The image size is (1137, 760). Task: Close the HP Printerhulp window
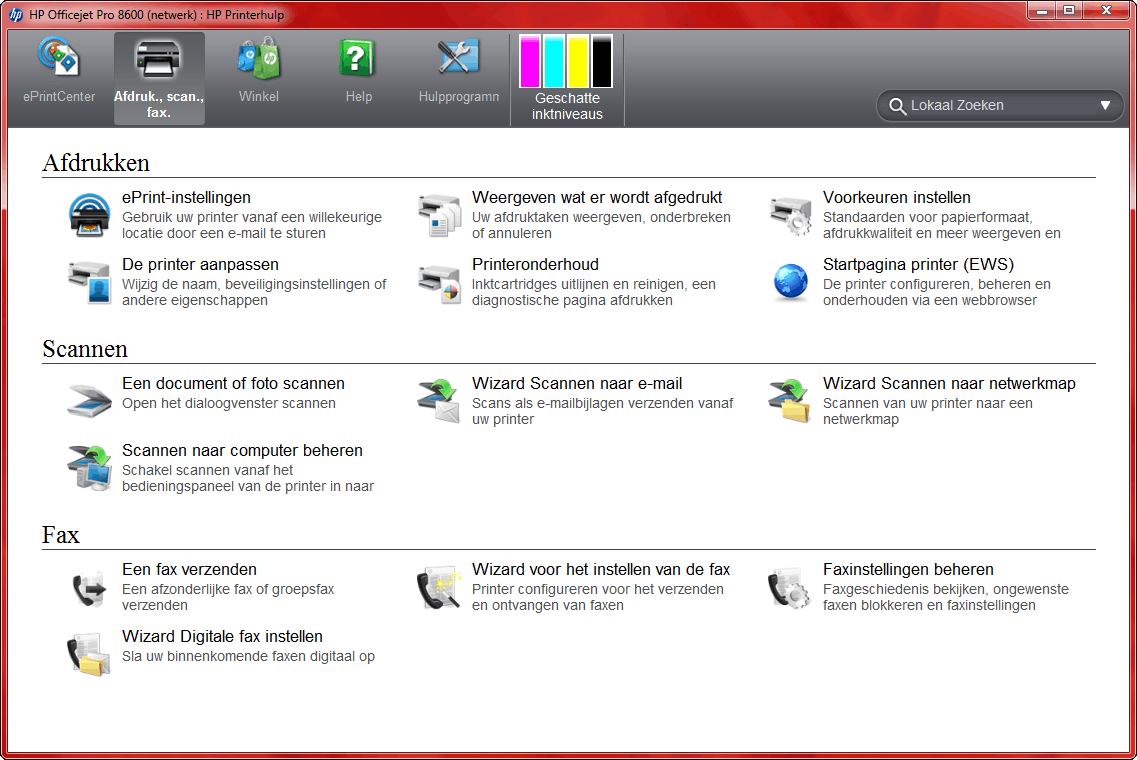pyautogui.click(x=1107, y=10)
